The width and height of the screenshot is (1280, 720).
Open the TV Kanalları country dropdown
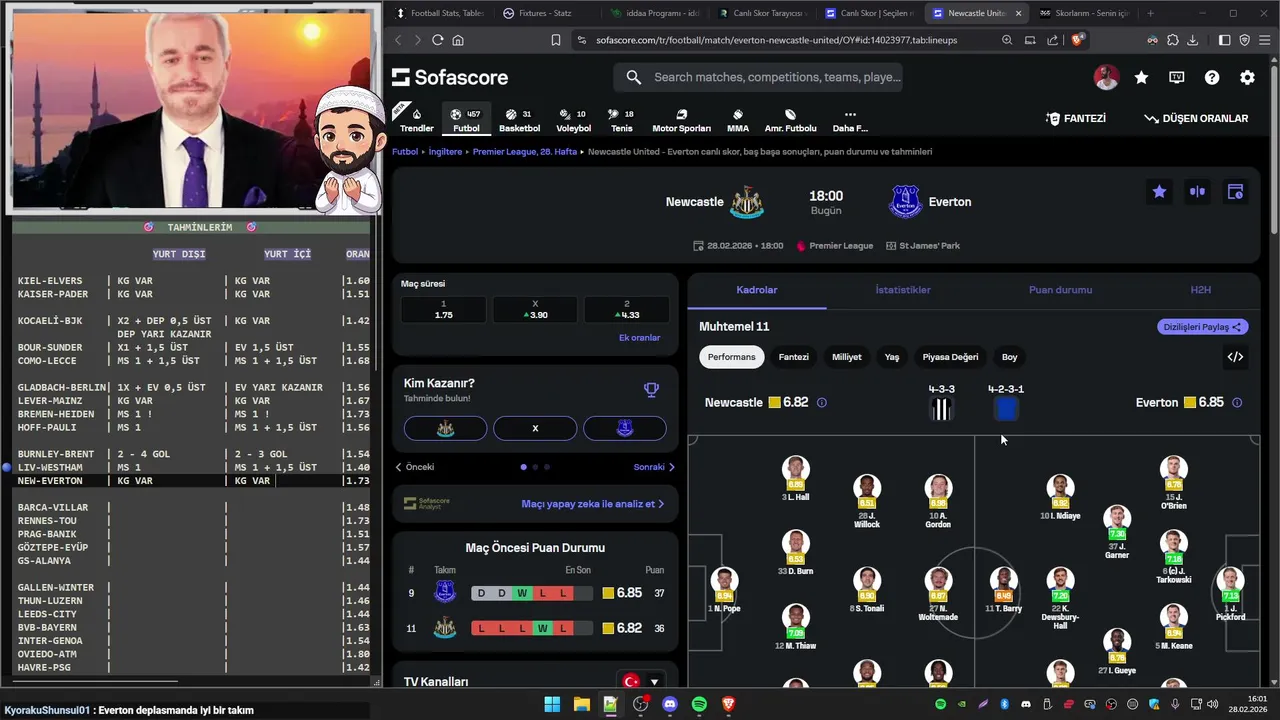[642, 681]
